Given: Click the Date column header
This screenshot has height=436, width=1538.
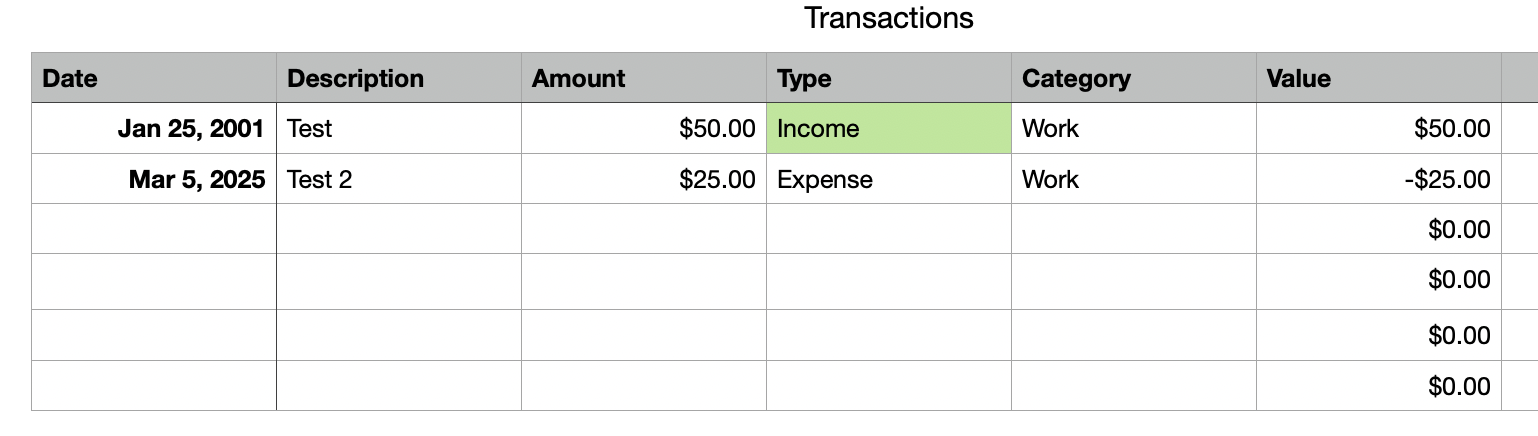Looking at the screenshot, I should [154, 78].
